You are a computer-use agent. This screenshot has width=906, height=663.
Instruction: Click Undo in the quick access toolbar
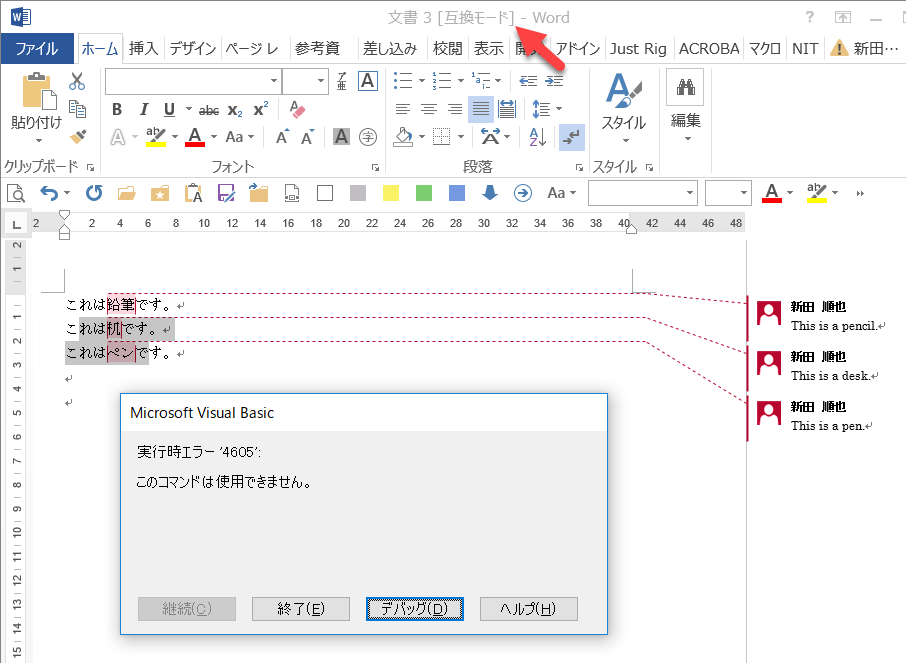pyautogui.click(x=49, y=193)
